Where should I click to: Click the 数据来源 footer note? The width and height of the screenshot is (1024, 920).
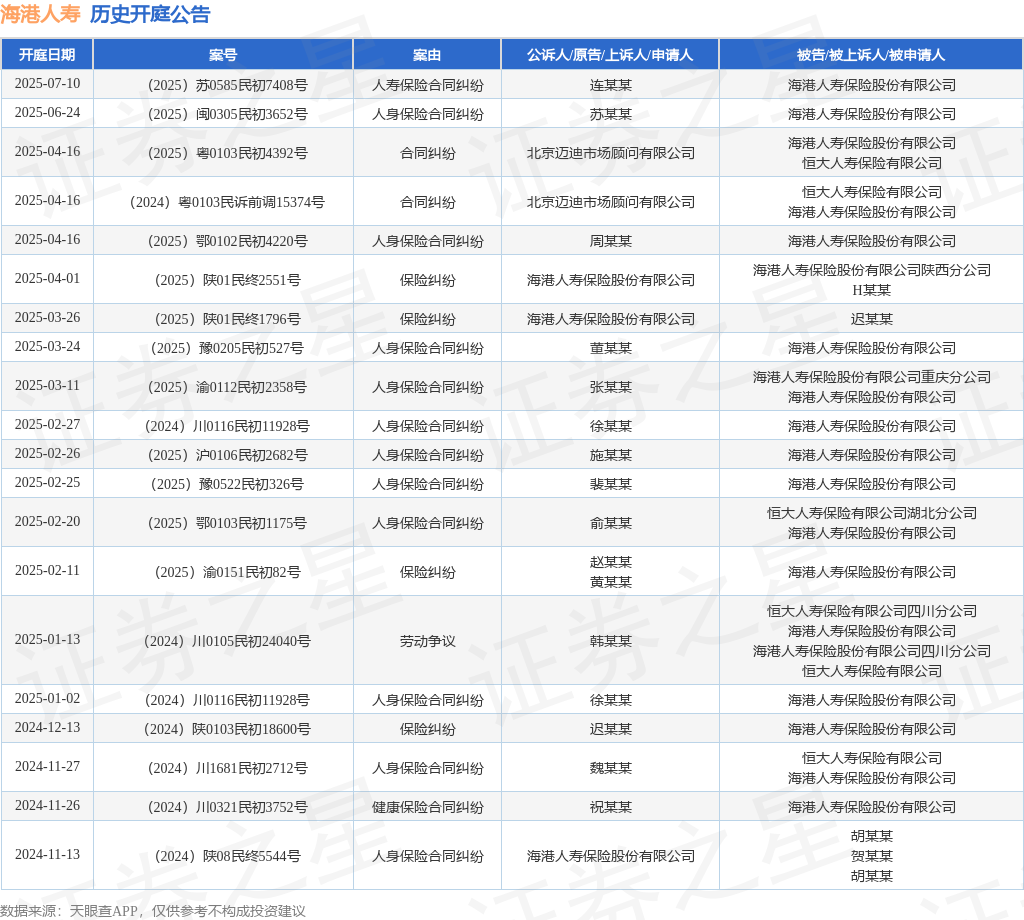click(153, 911)
